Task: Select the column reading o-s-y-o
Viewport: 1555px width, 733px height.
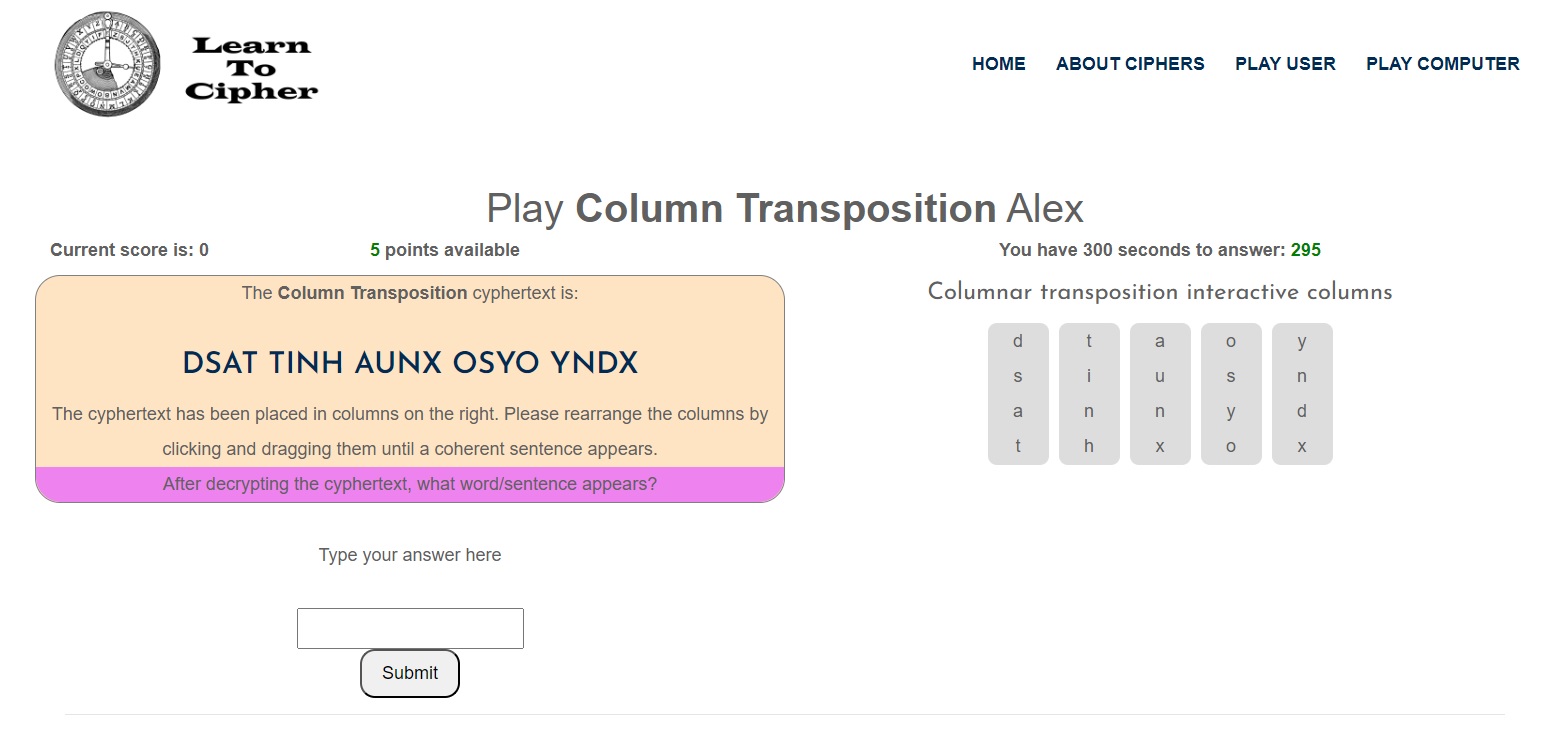Action: click(1231, 394)
